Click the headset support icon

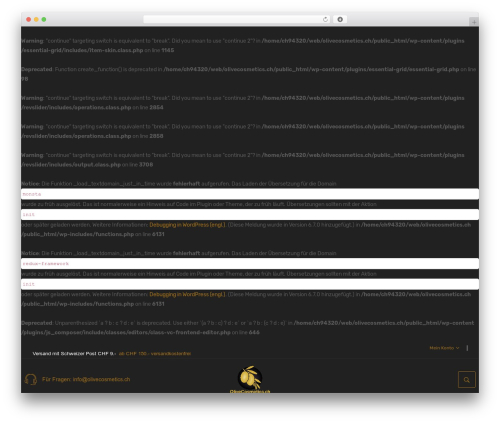click(x=31, y=379)
